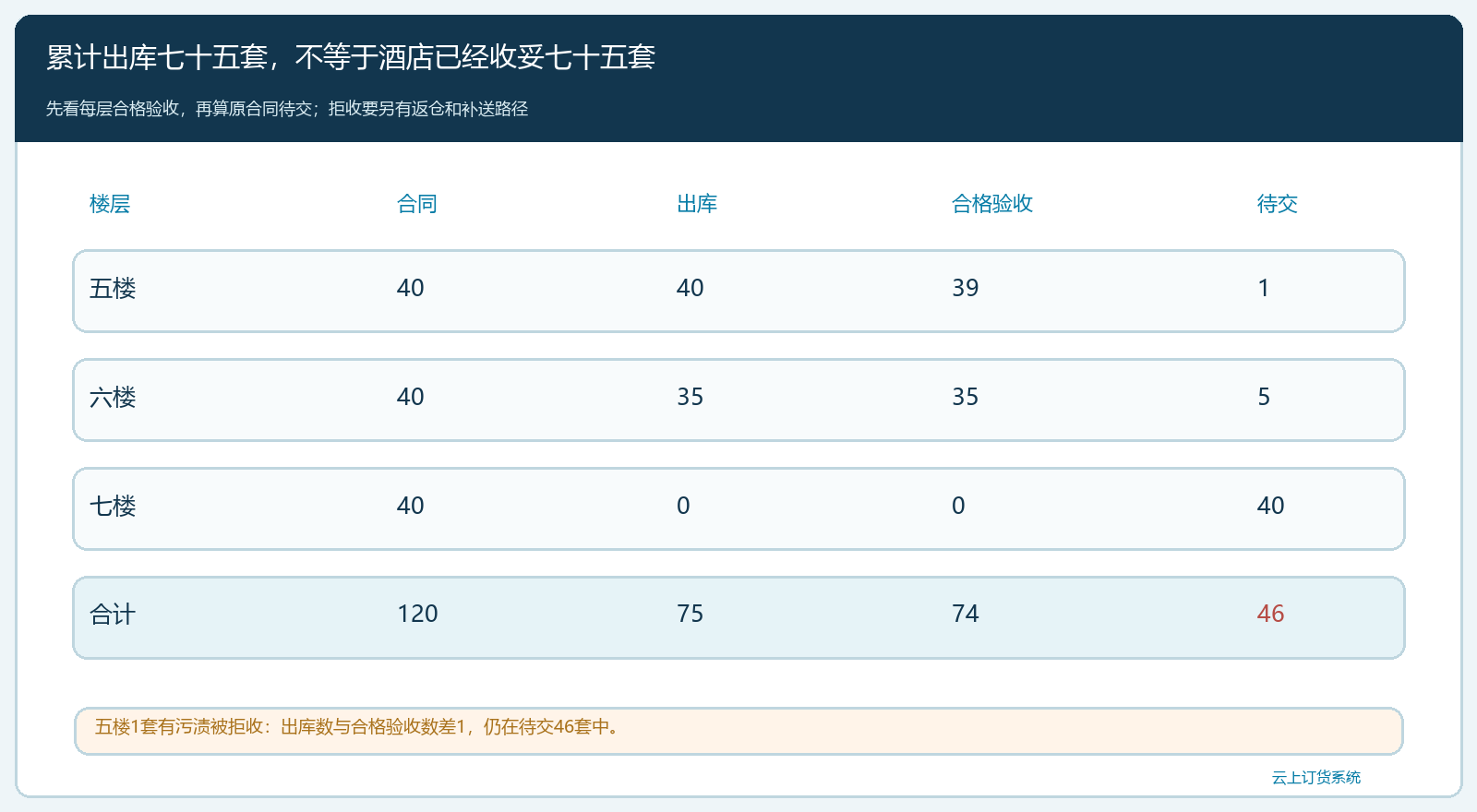
Task: Click 六楼 待交 value 5
Action: [1264, 397]
